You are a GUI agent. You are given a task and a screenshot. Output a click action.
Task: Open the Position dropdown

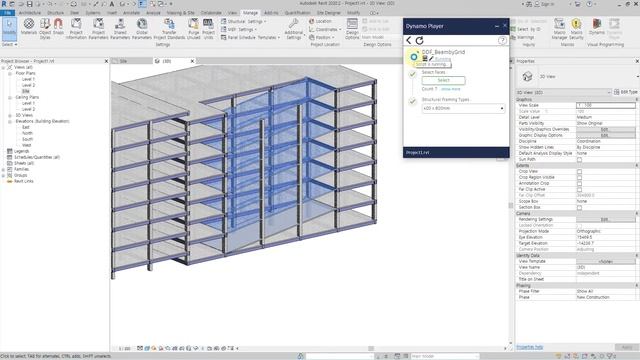pyautogui.click(x=322, y=37)
